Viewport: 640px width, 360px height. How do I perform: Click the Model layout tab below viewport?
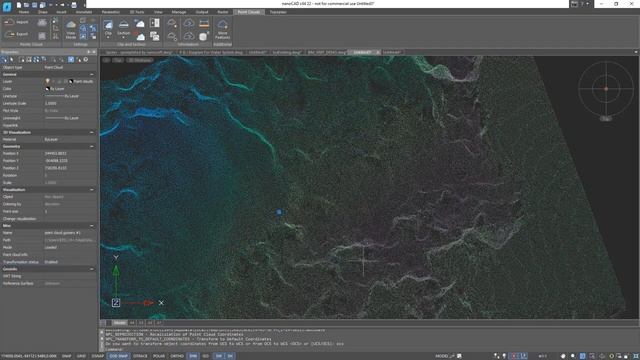120,323
